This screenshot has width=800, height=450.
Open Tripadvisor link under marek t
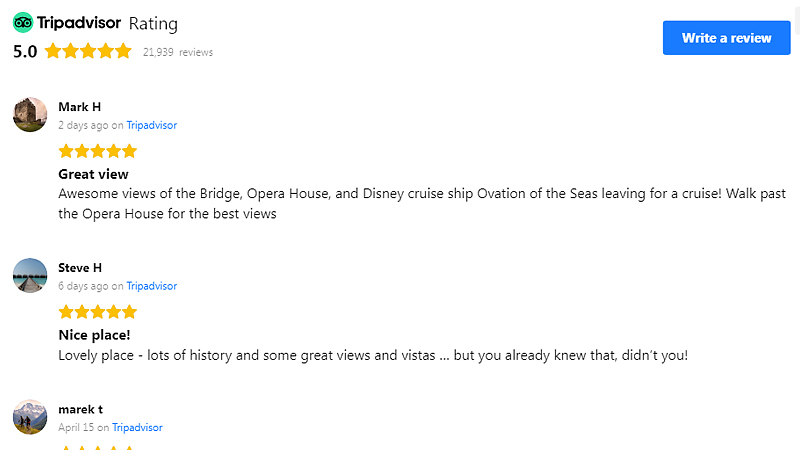137,428
